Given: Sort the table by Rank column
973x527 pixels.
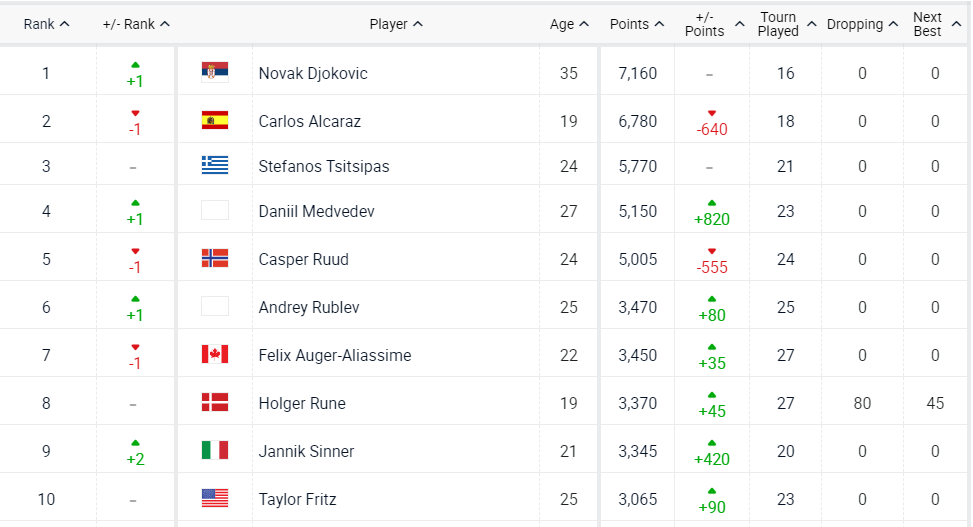Looking at the screenshot, I should pos(46,24).
